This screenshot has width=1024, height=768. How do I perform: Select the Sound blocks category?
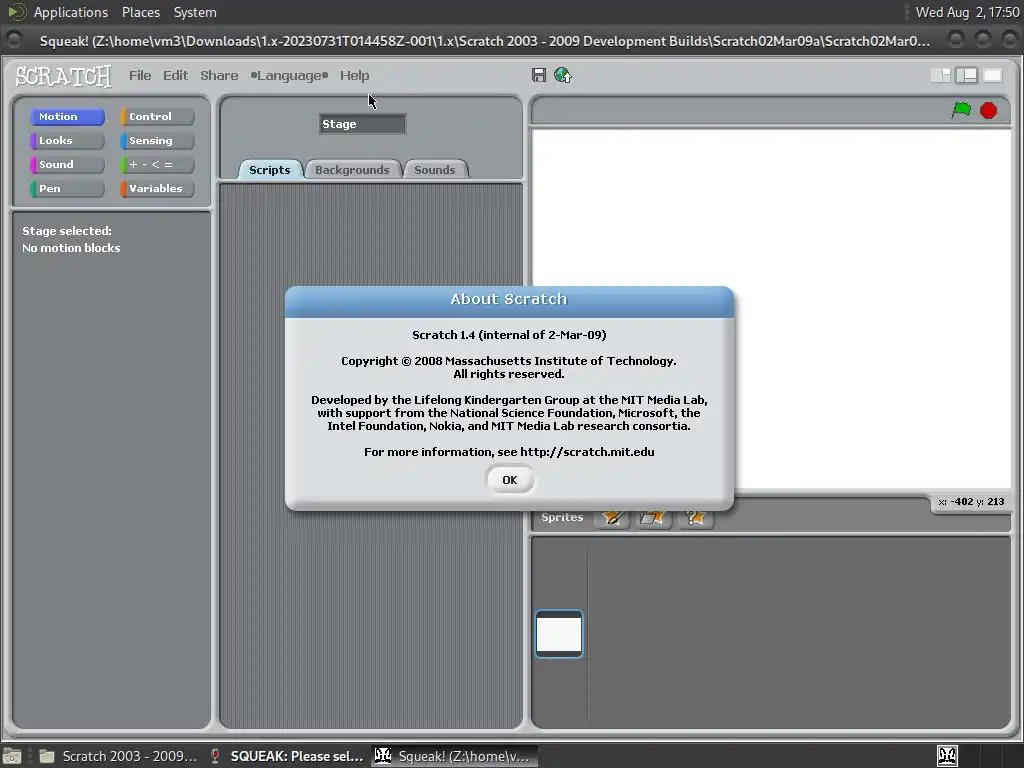(x=67, y=165)
